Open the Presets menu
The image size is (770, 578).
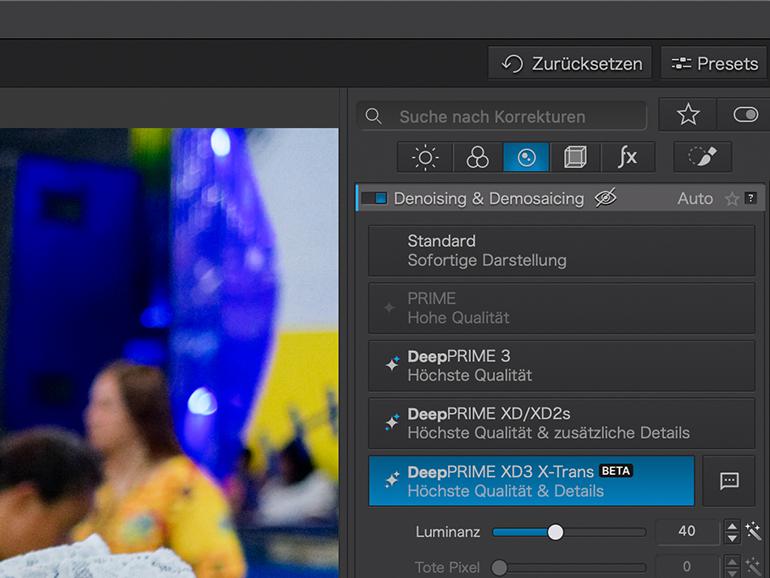tap(714, 63)
